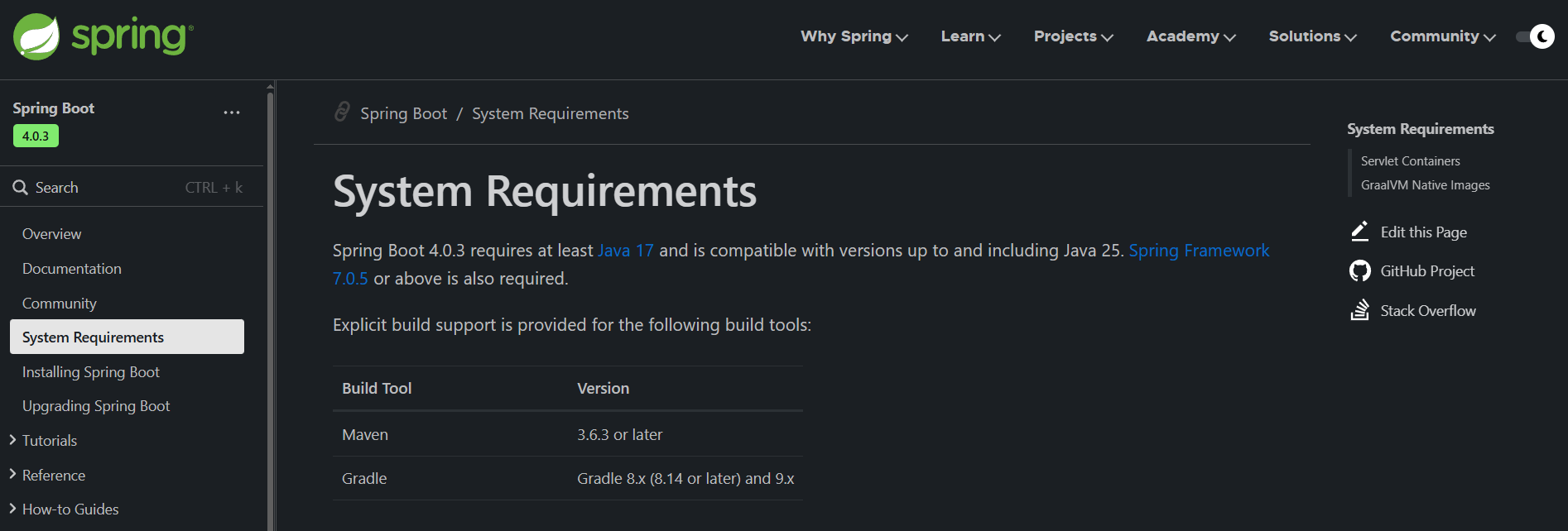The width and height of the screenshot is (1568, 531).
Task: Click 'Gradle 8.x (8.14 or later) and 9.x'
Action: tap(685, 479)
